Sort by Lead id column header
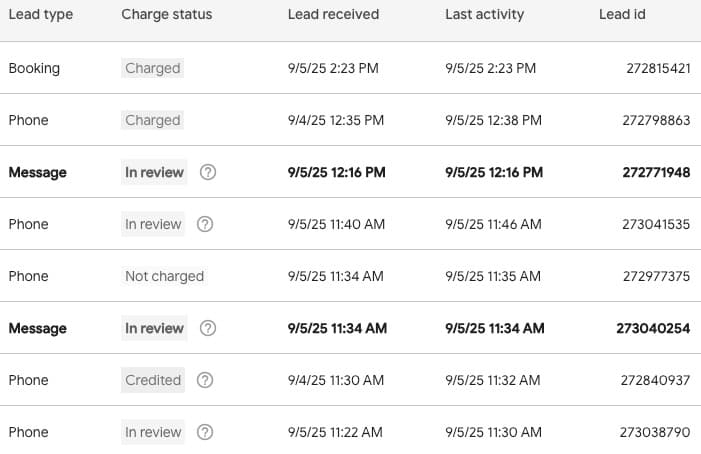The height and width of the screenshot is (454, 701). tap(622, 14)
